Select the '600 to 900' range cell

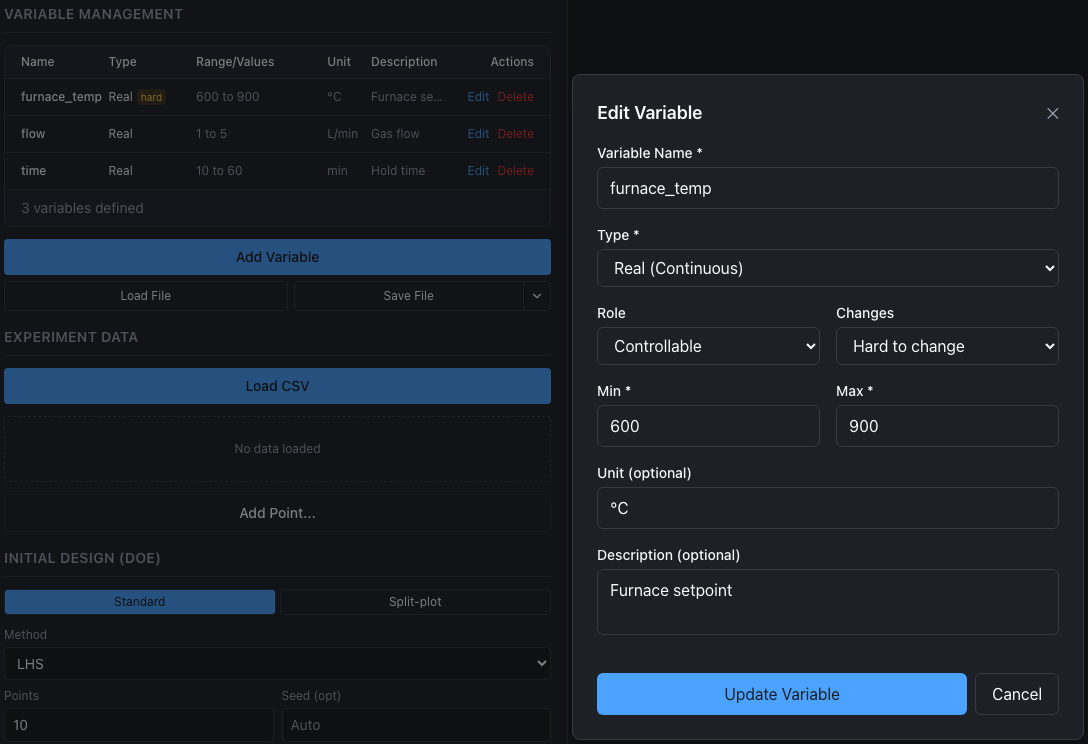point(228,96)
